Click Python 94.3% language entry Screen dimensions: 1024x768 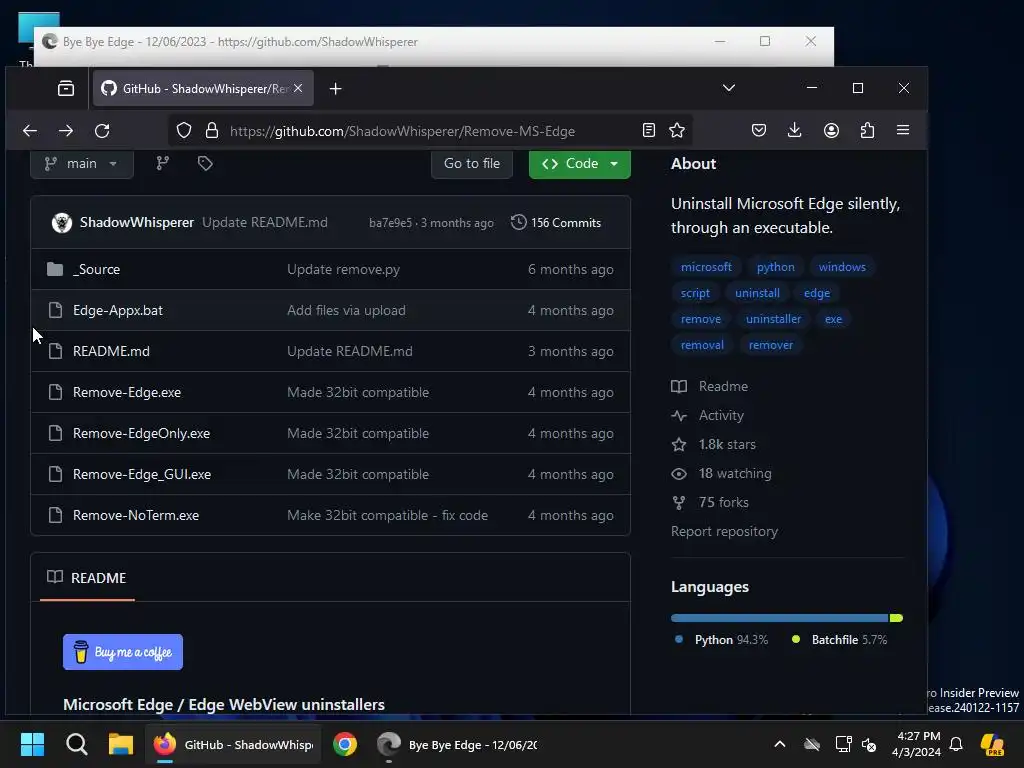tap(722, 640)
